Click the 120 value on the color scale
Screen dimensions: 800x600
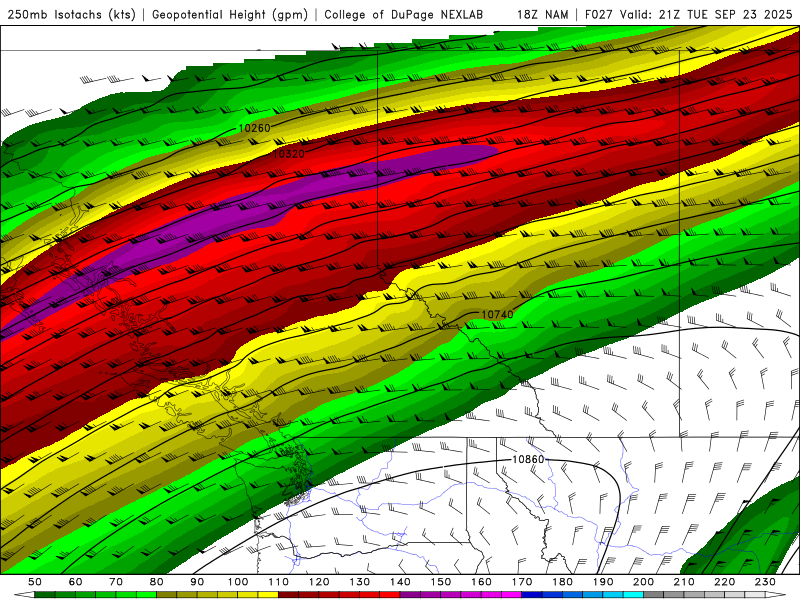coord(319,582)
